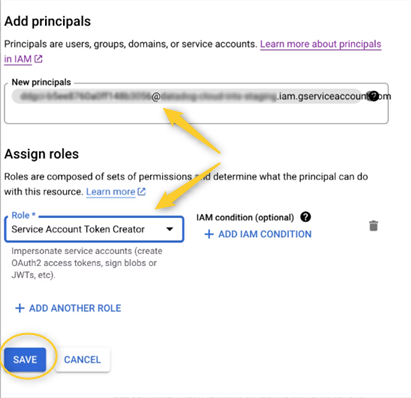Expand the Role dropdown arrow
This screenshot has height=398, width=411.
pyautogui.click(x=170, y=229)
